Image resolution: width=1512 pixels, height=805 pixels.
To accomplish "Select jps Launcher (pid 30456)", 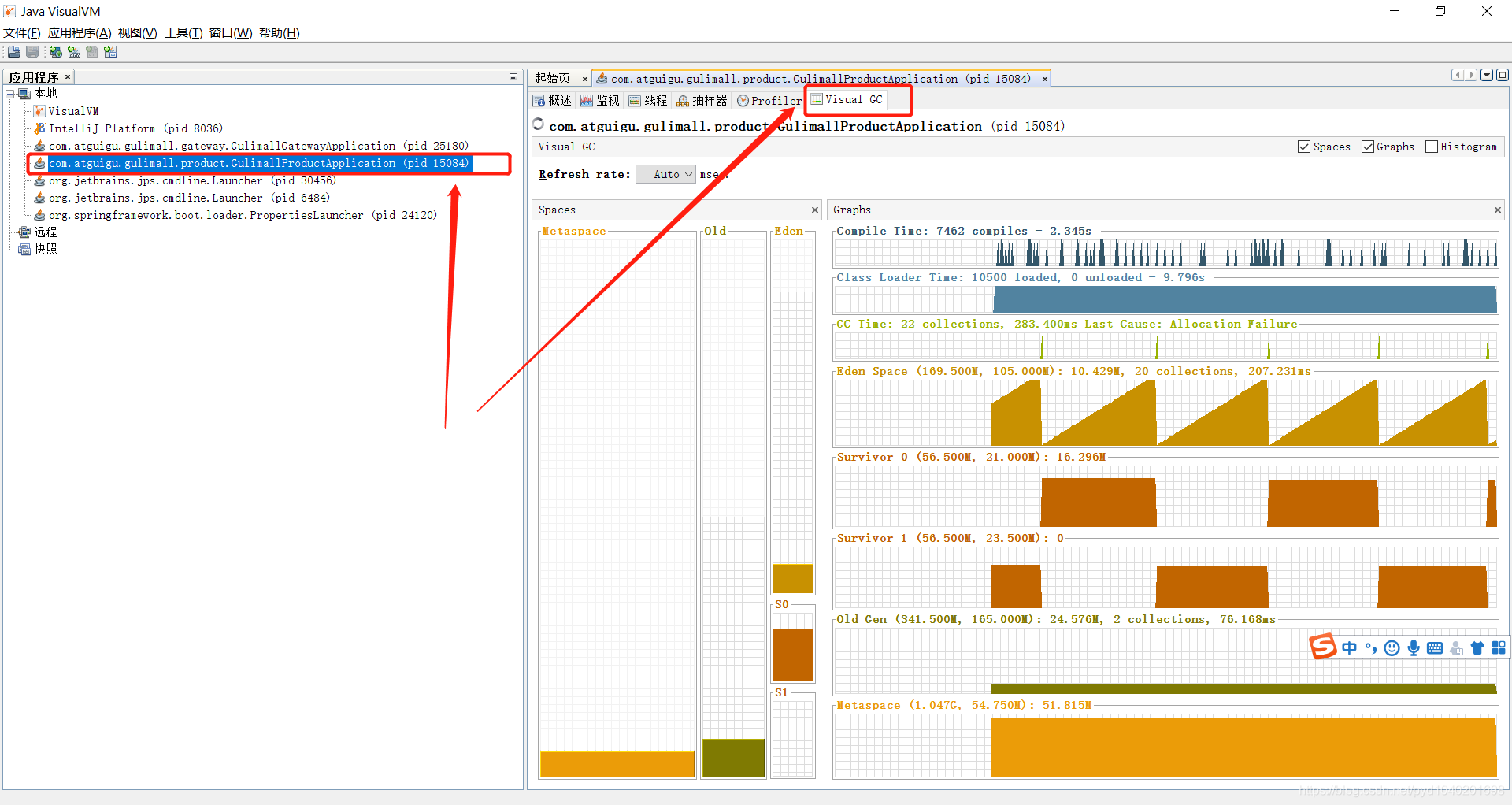I will [192, 180].
